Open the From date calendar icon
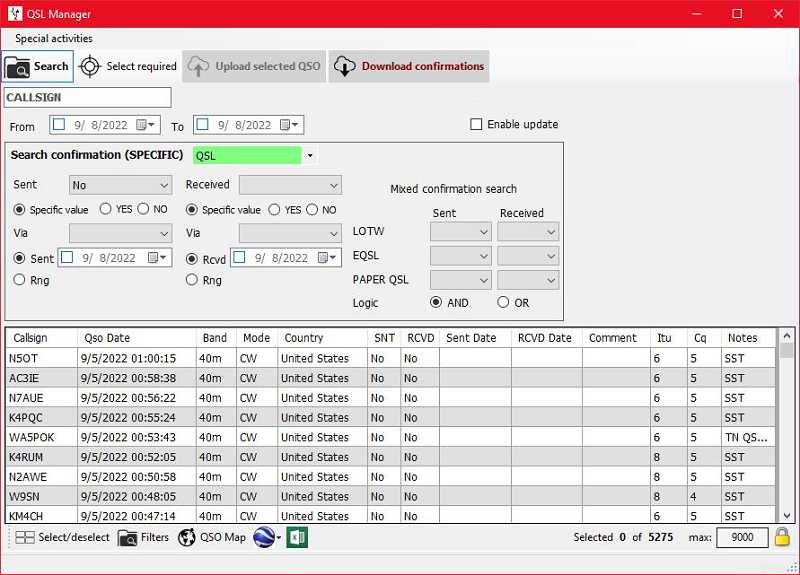Image resolution: width=800 pixels, height=575 pixels. tap(145, 125)
